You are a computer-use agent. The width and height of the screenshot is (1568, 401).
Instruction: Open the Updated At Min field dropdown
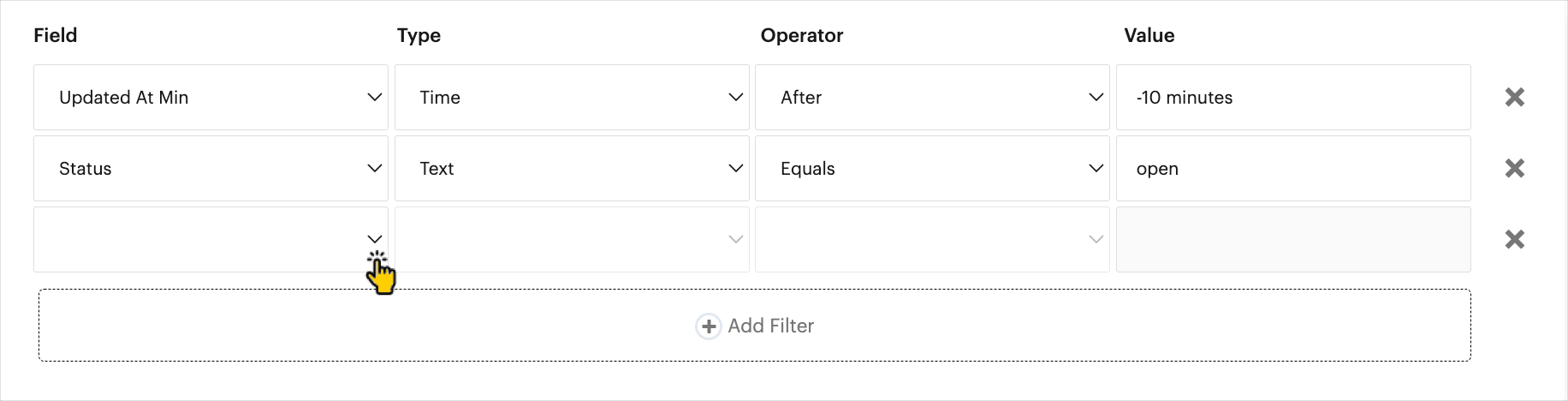pos(211,98)
